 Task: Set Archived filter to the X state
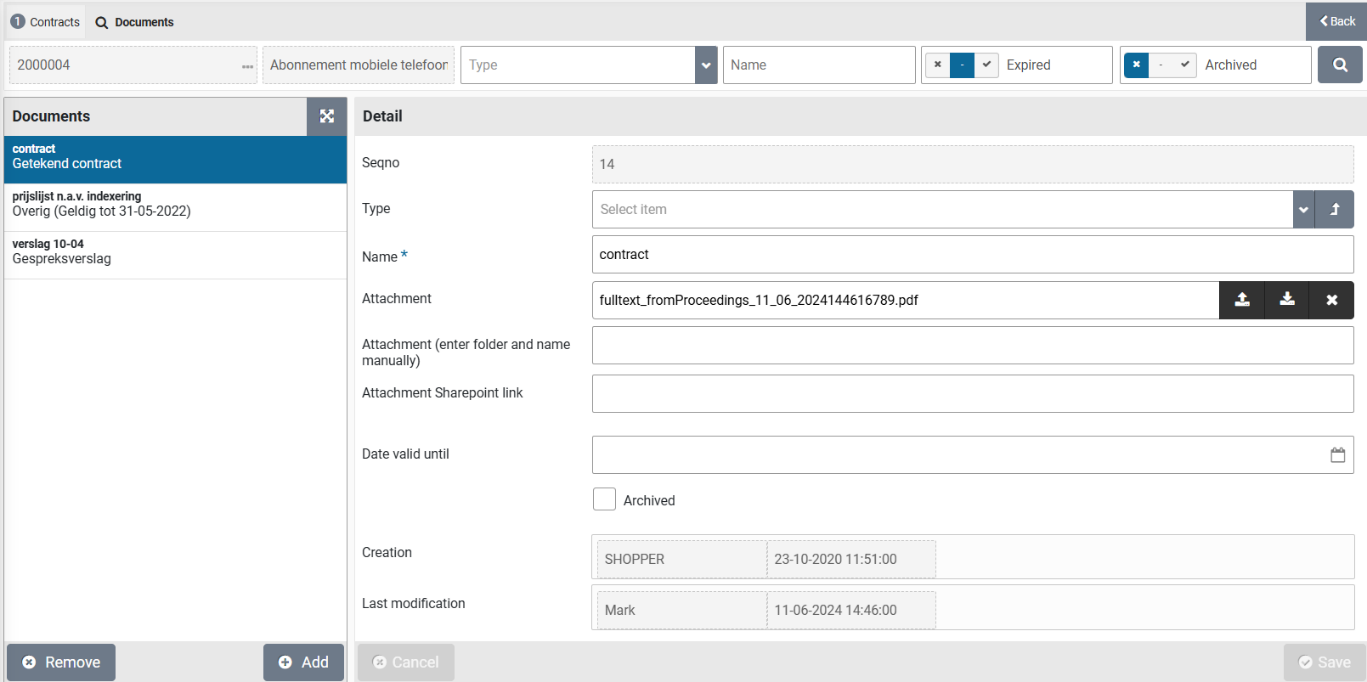pyautogui.click(x=1136, y=65)
